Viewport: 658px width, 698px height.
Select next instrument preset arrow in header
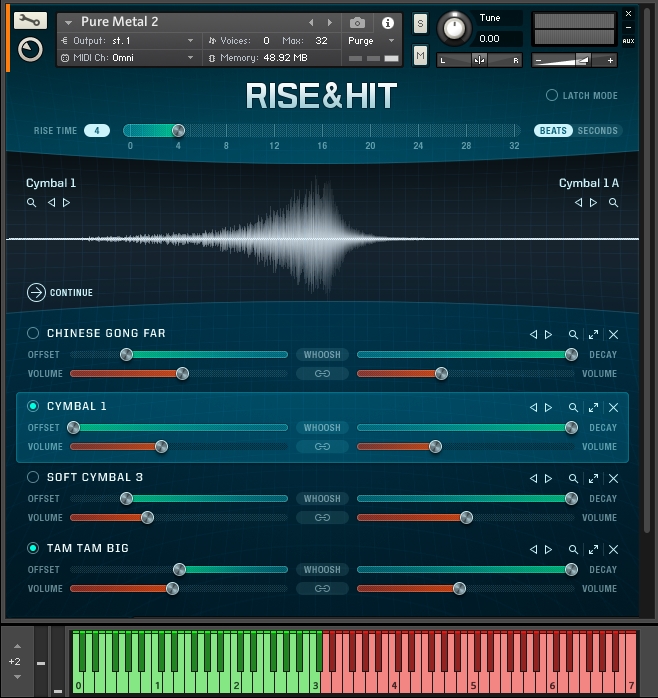click(x=330, y=22)
